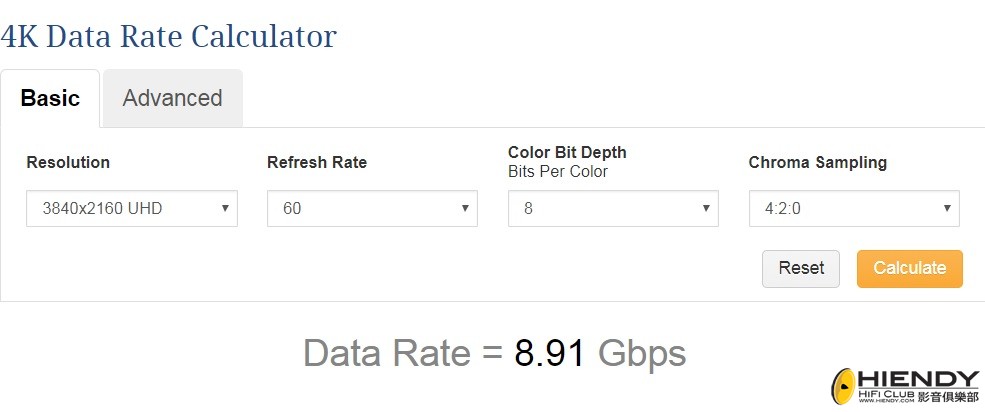The image size is (985, 412).
Task: Click the Bits Per Color subtitle text
Action: [x=558, y=172]
